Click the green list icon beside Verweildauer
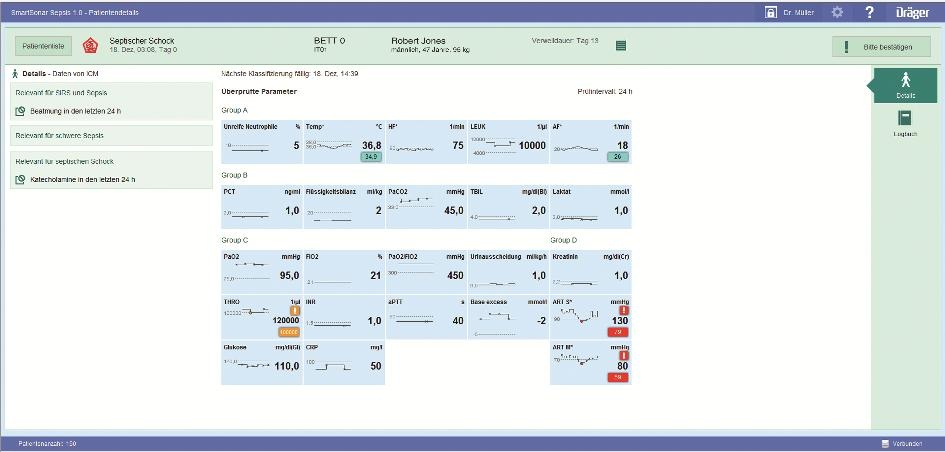The width and height of the screenshot is (945, 452). [620, 45]
